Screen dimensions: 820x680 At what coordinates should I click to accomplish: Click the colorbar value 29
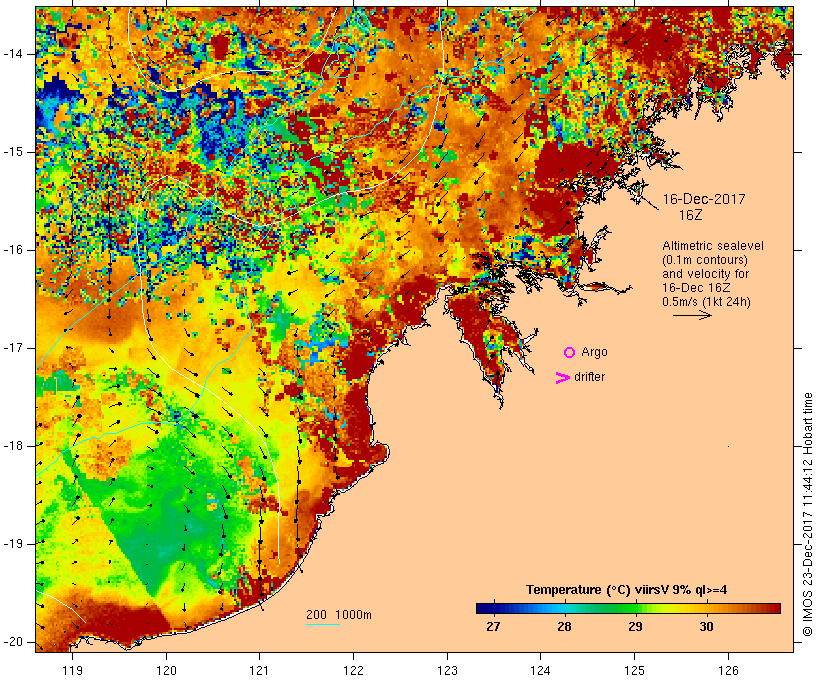point(635,627)
